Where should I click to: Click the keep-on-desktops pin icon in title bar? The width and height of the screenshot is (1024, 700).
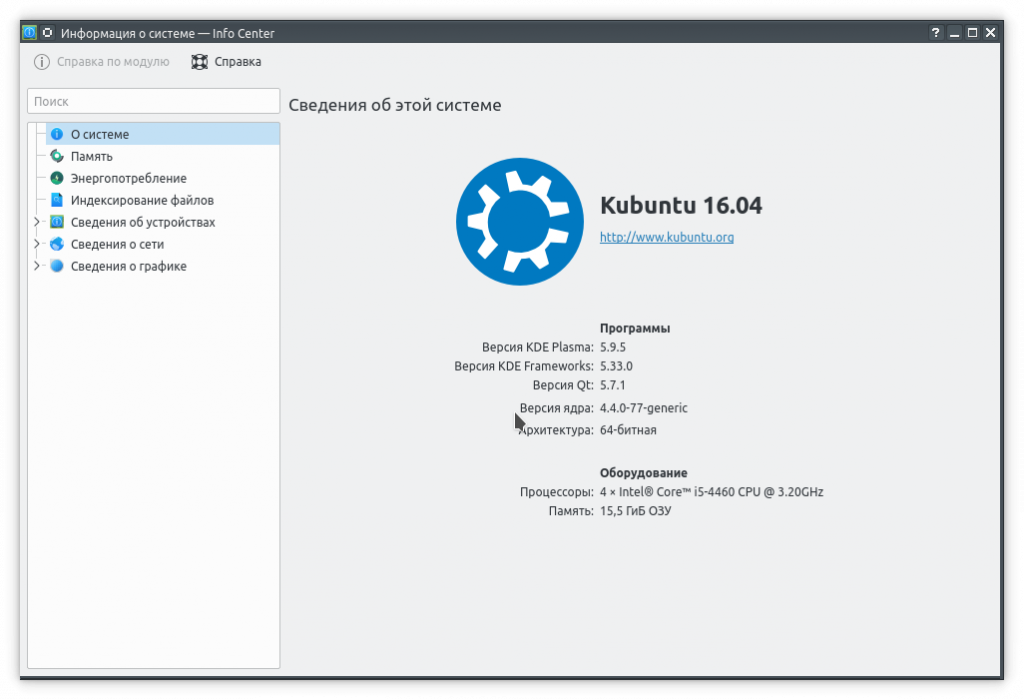[48, 32]
